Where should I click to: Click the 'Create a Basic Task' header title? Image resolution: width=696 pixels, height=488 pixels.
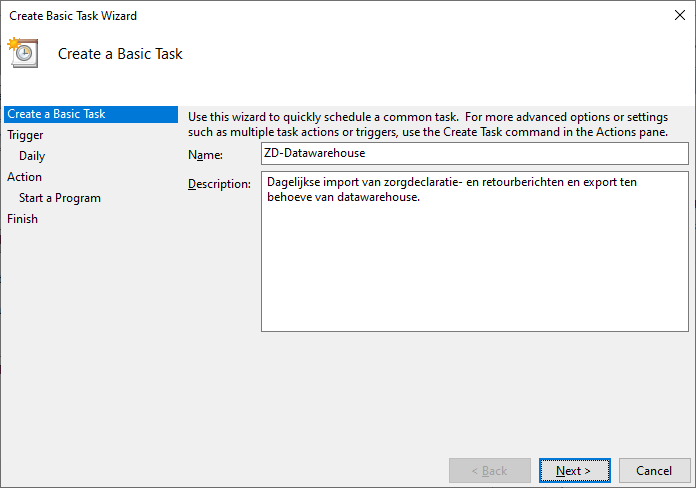point(120,54)
